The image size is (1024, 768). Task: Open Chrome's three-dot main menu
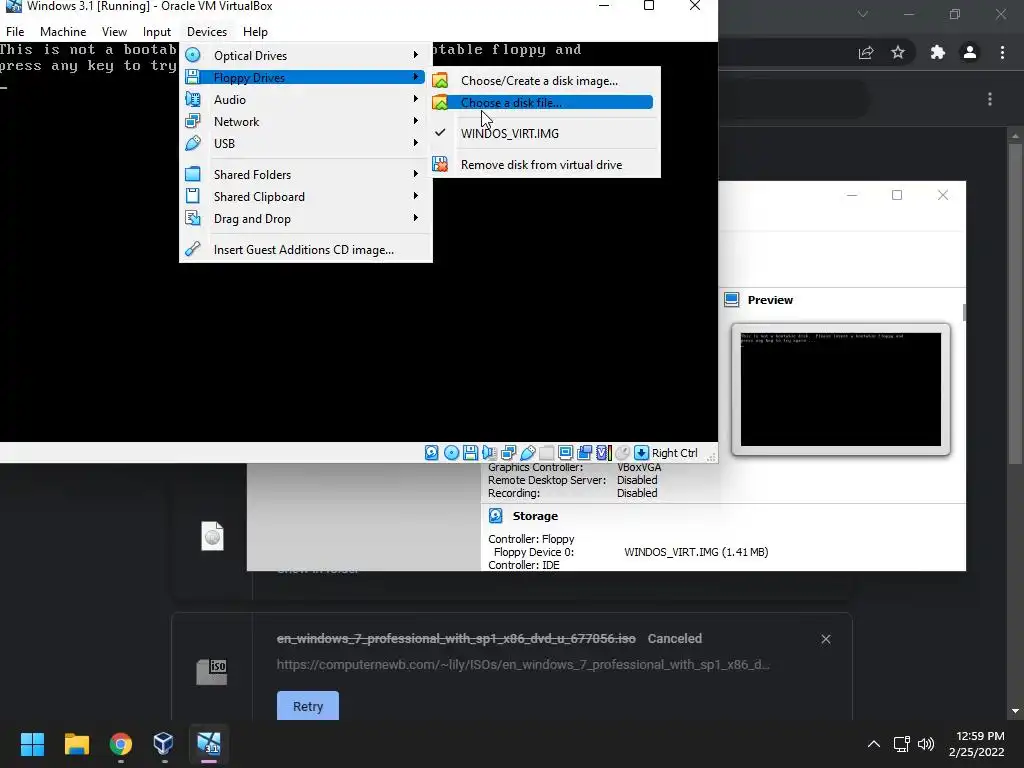(1002, 53)
